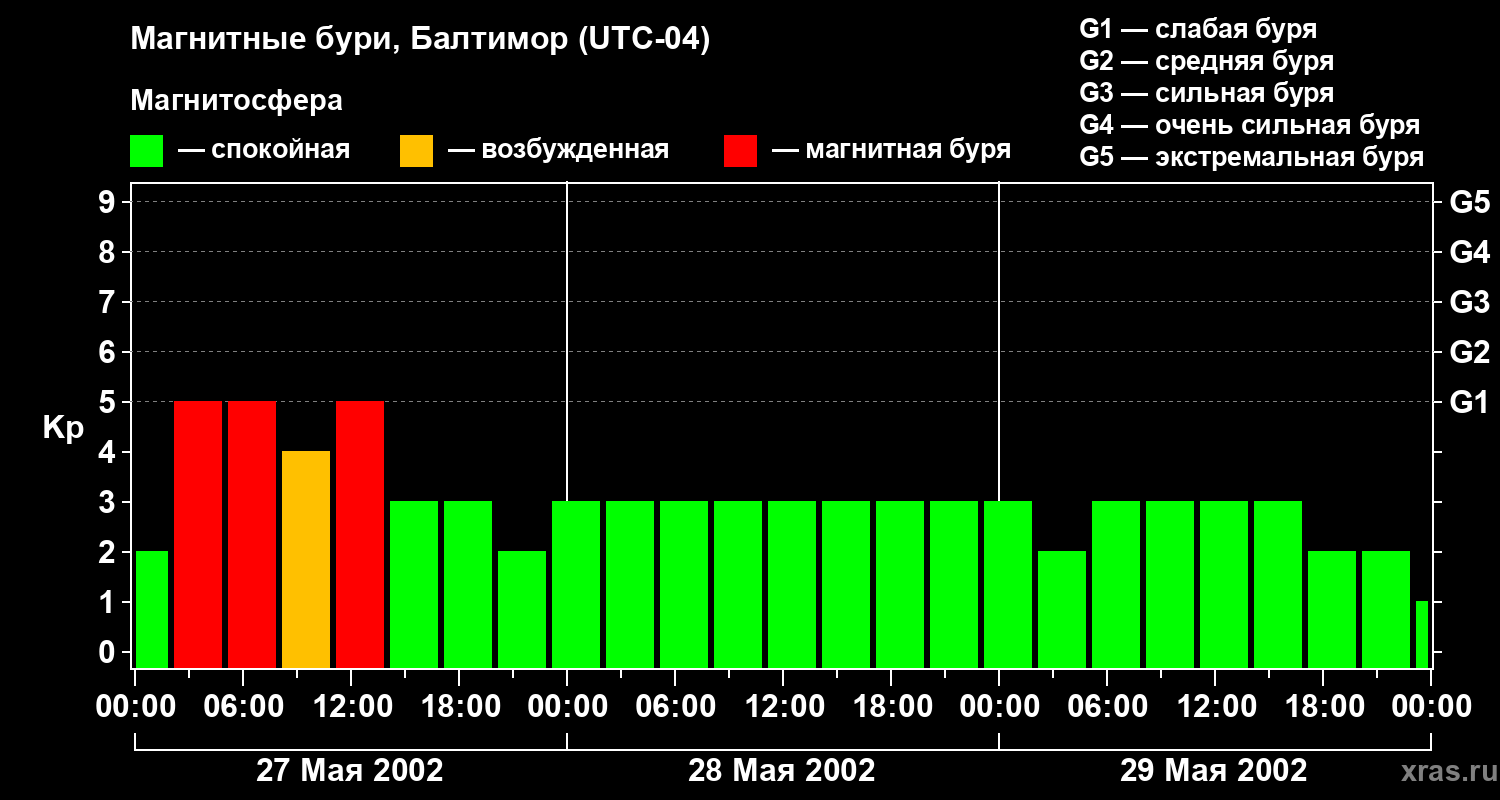Click the '— спокойная' legend label

click(264, 151)
